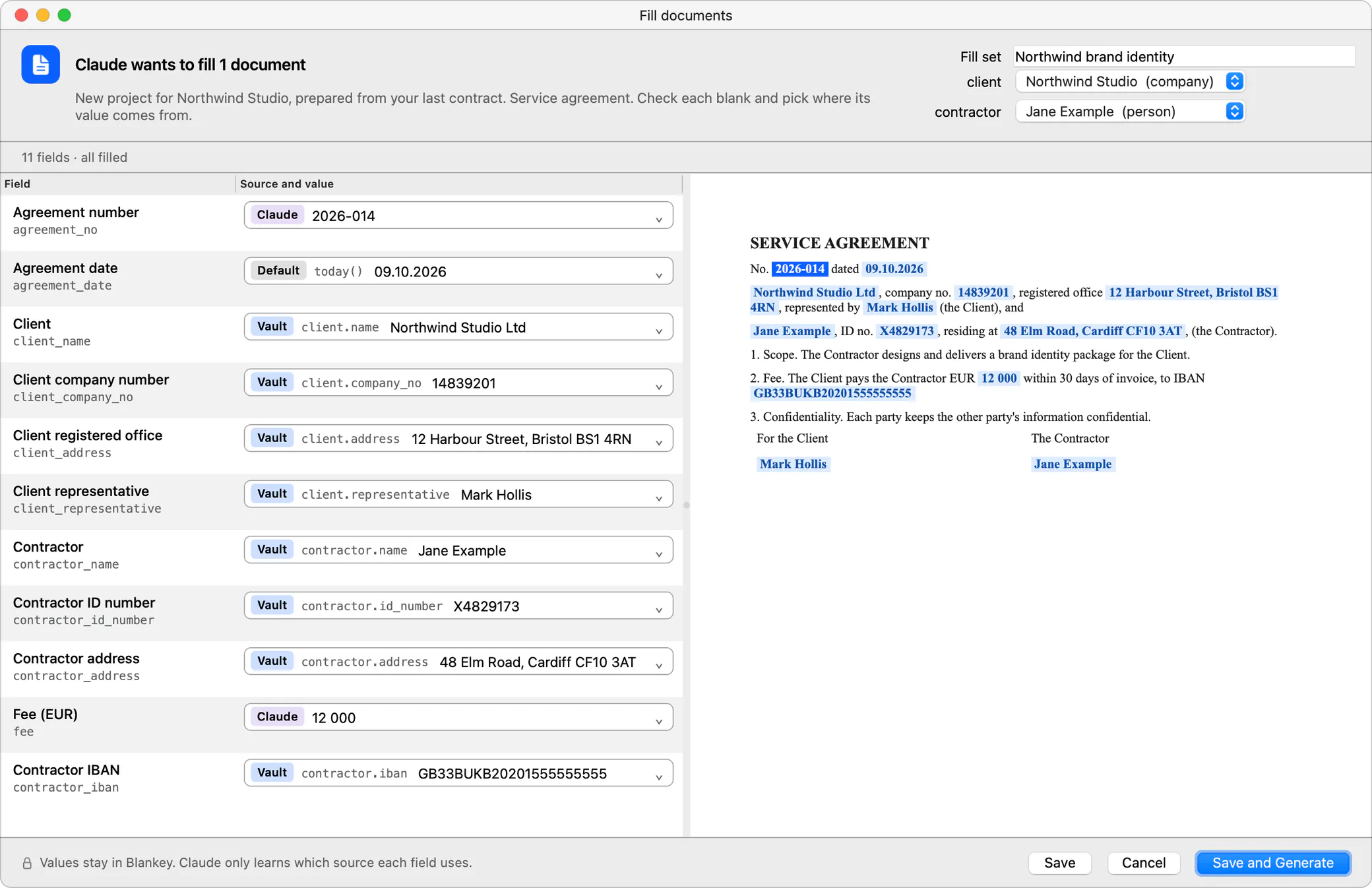This screenshot has height=888, width=1372.
Task: Click 12 000 fee in preview
Action: [x=999, y=378]
